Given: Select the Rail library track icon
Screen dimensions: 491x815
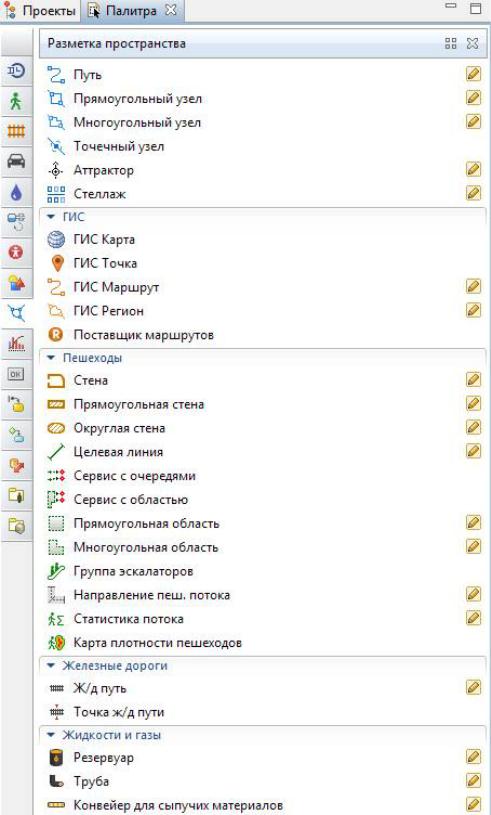Looking at the screenshot, I should 16,131.
